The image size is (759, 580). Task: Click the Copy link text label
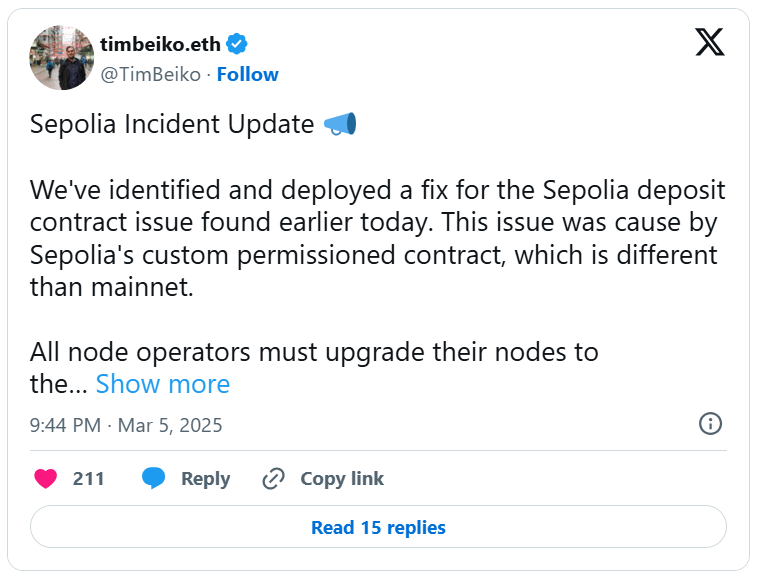342,479
